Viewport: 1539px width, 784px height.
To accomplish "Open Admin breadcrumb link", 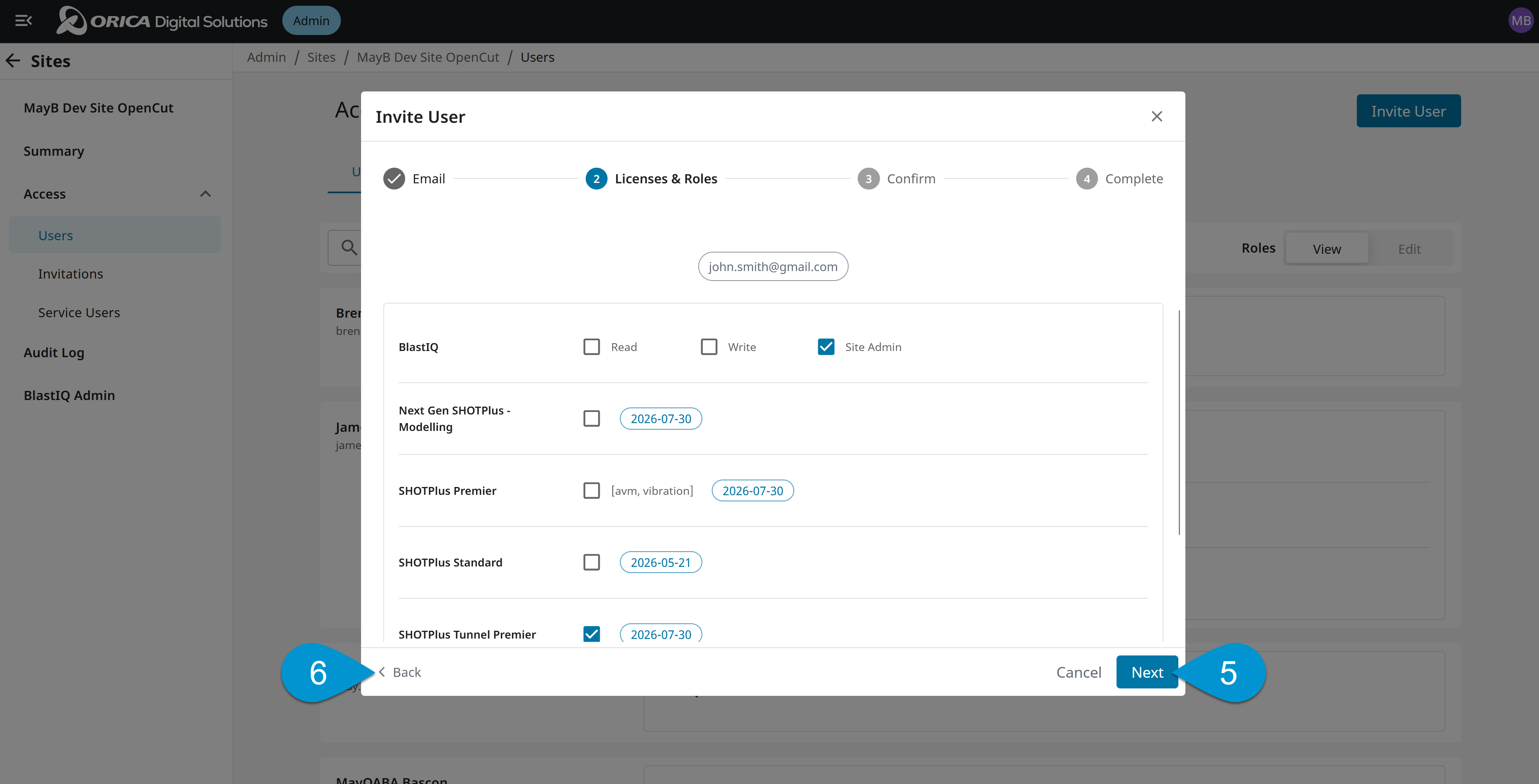I will point(266,57).
